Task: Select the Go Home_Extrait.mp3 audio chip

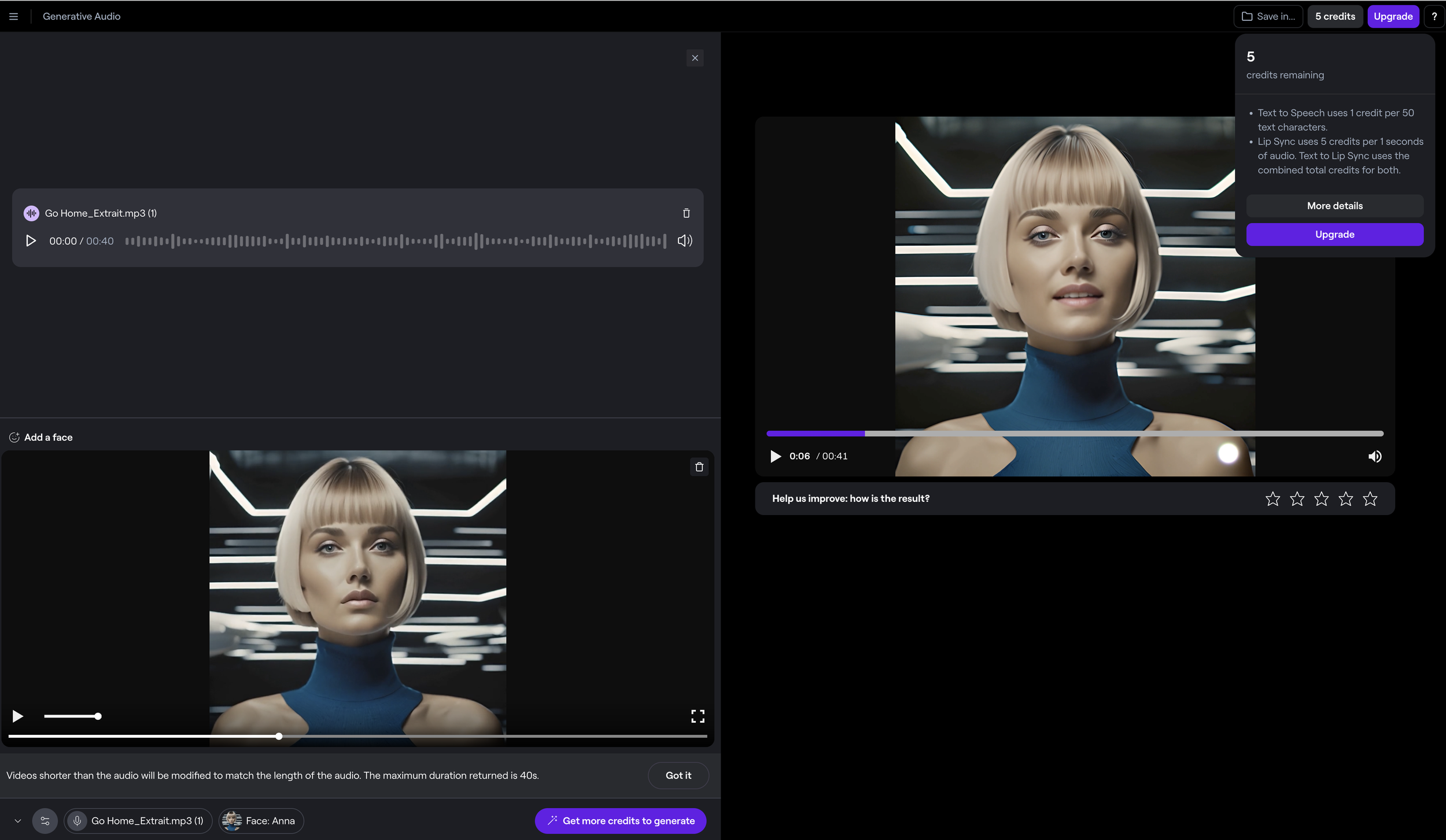Action: [x=138, y=820]
